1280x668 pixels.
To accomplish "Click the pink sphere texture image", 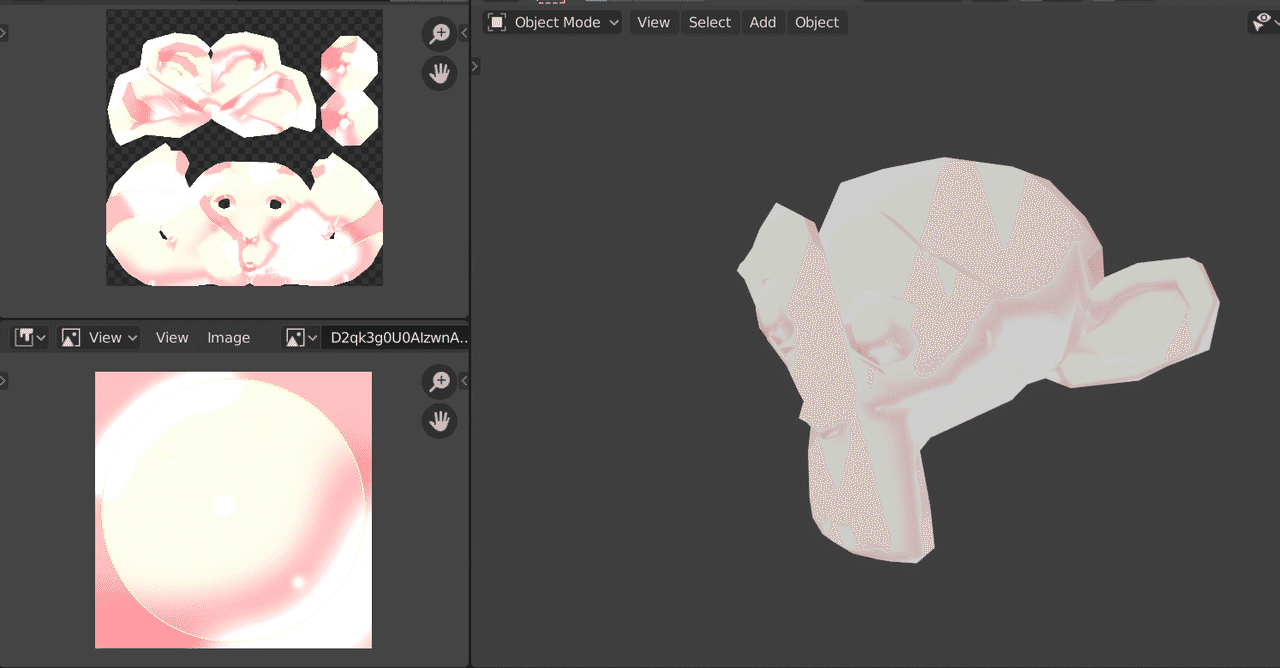I will [x=233, y=510].
